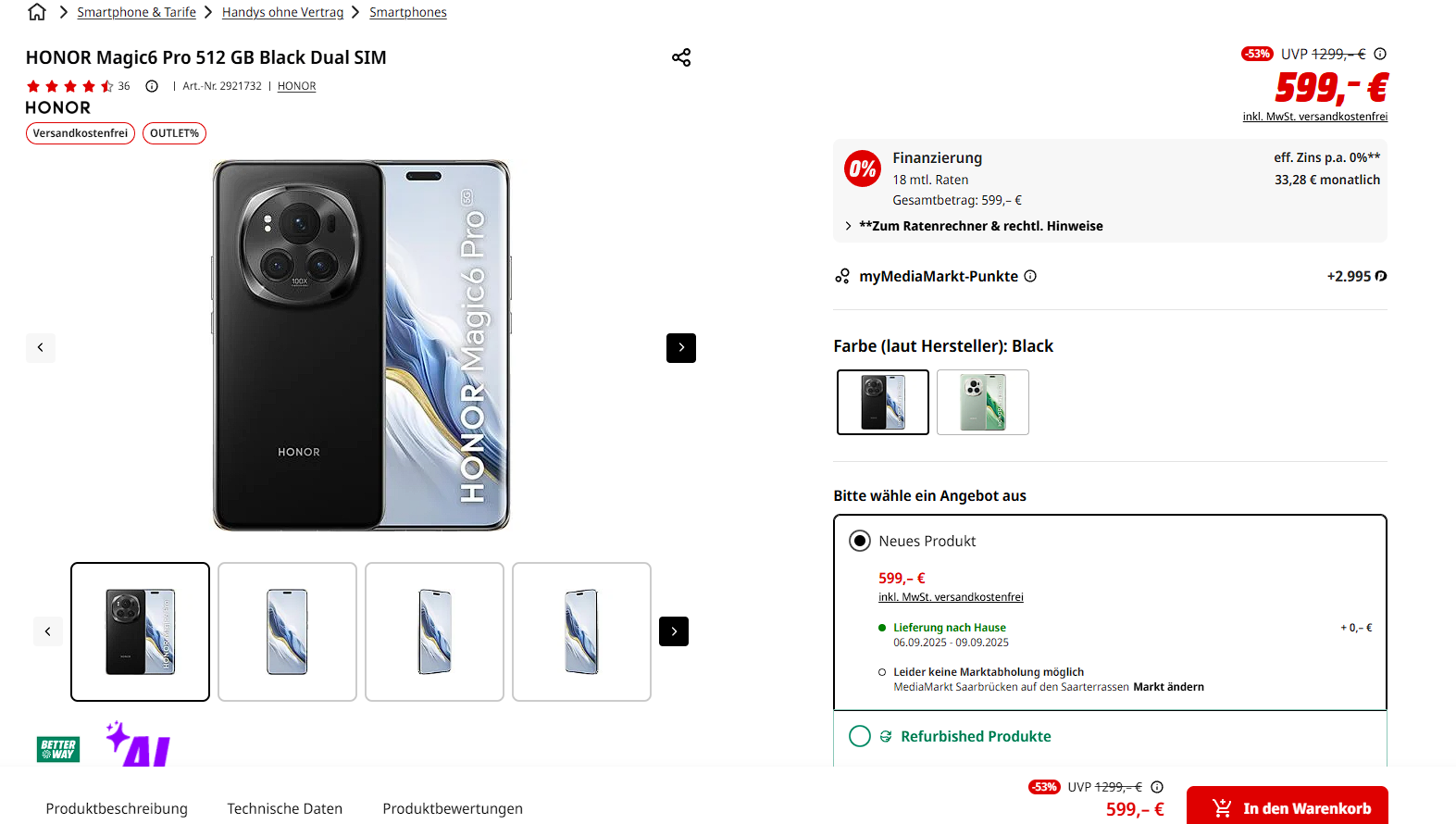Click Markt ändern link
Viewport: 1456px width, 824px height.
(x=1168, y=687)
